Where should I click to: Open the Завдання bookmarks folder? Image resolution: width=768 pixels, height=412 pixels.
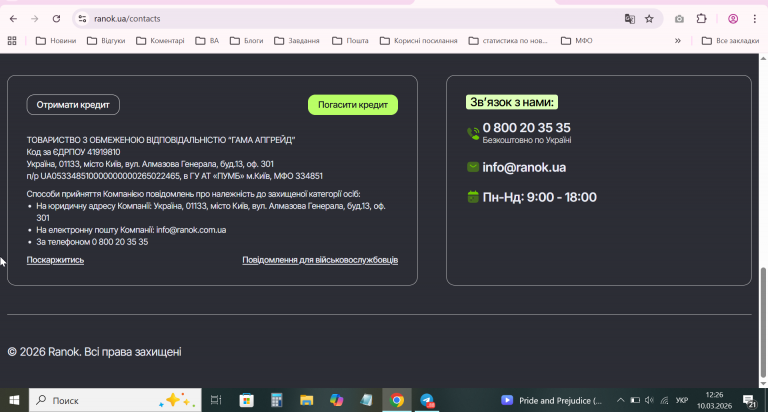click(297, 41)
